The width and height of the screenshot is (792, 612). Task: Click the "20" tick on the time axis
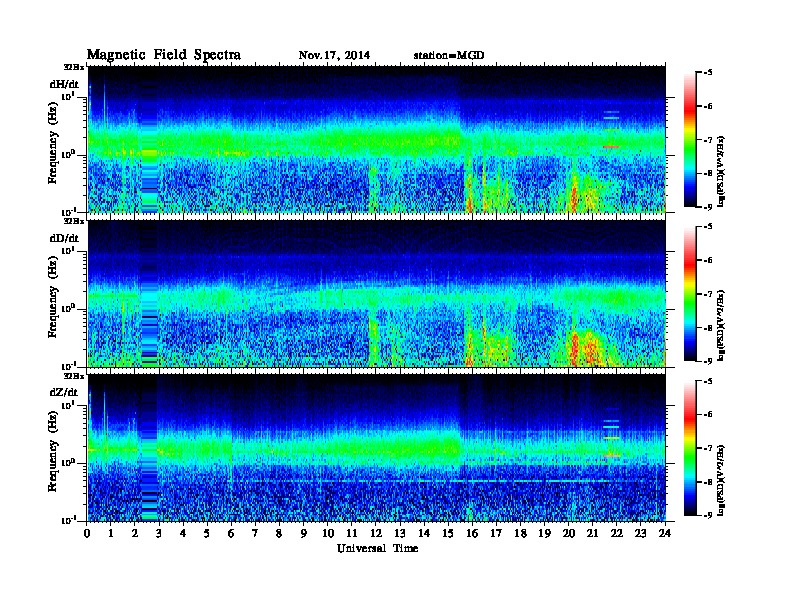(569, 533)
